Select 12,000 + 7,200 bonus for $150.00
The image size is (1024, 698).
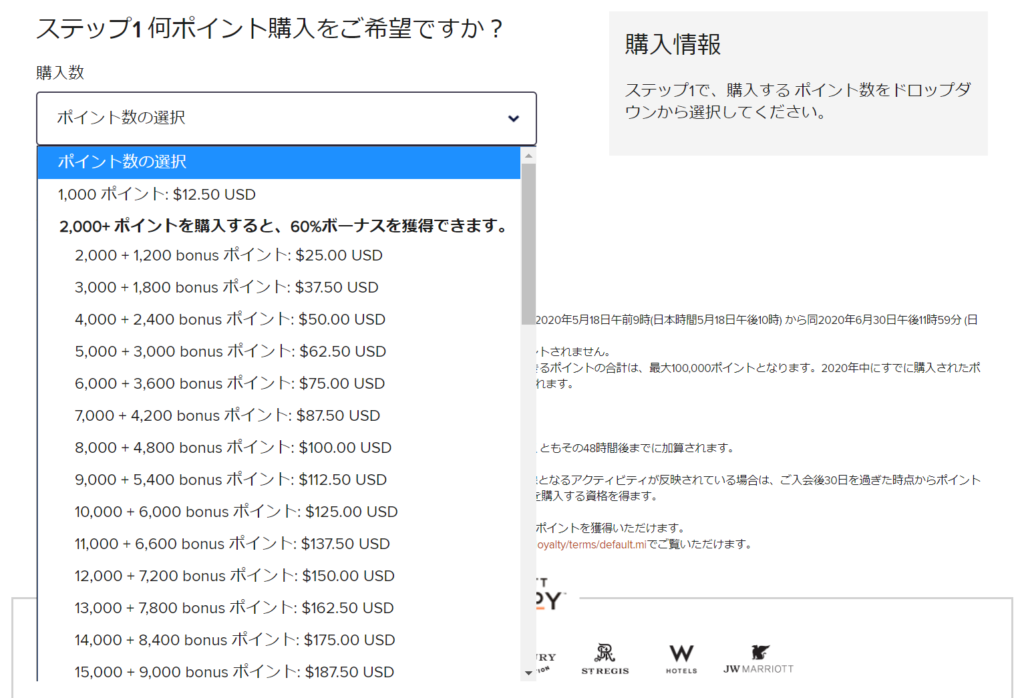(234, 575)
